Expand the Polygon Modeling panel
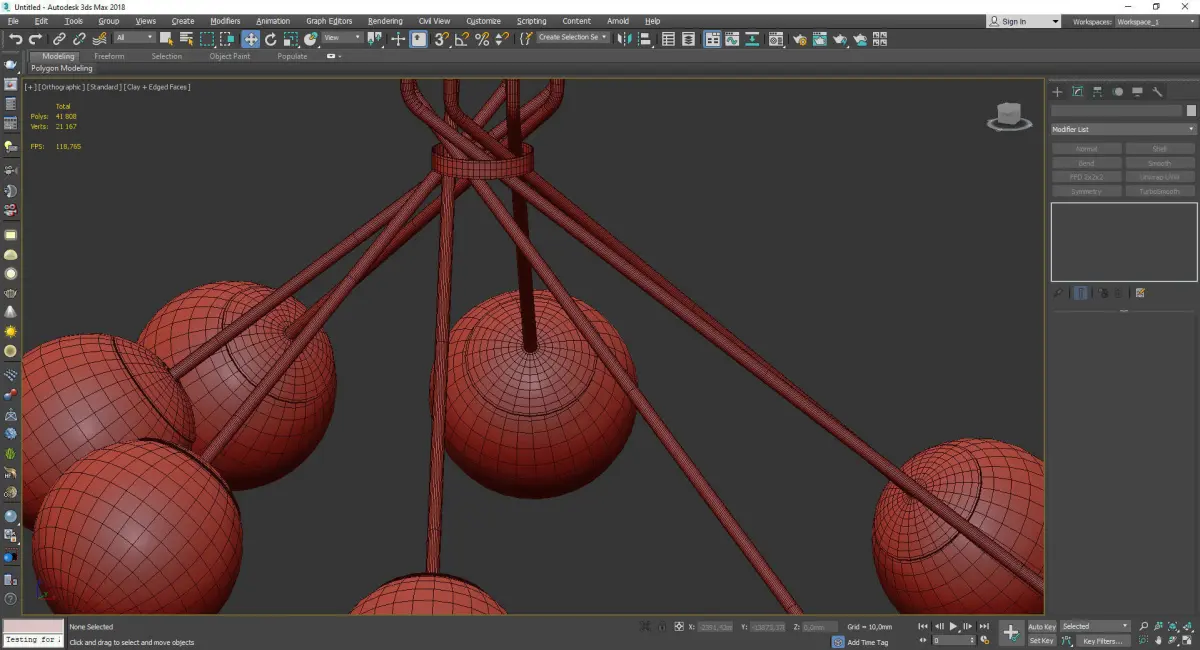 [61, 69]
